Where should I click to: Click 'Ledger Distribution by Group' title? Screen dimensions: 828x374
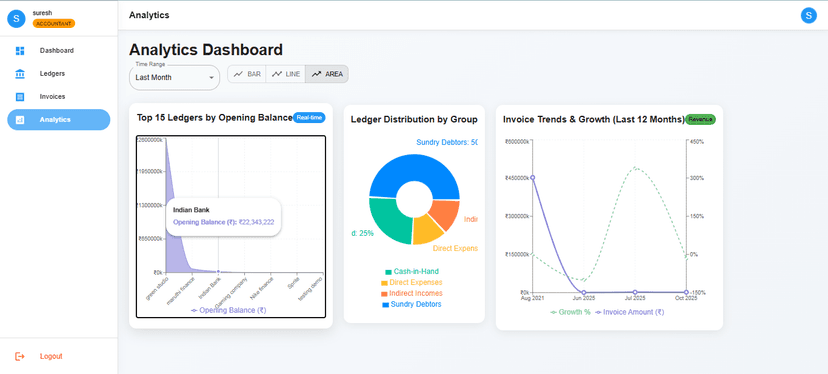coord(414,119)
